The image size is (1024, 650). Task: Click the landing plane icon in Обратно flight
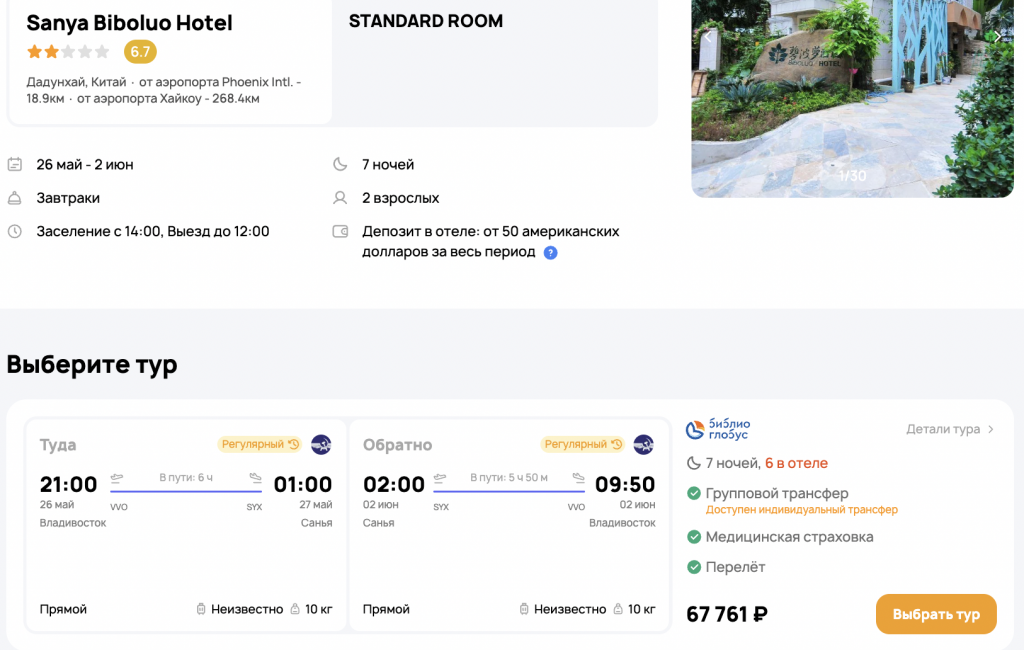[579, 478]
